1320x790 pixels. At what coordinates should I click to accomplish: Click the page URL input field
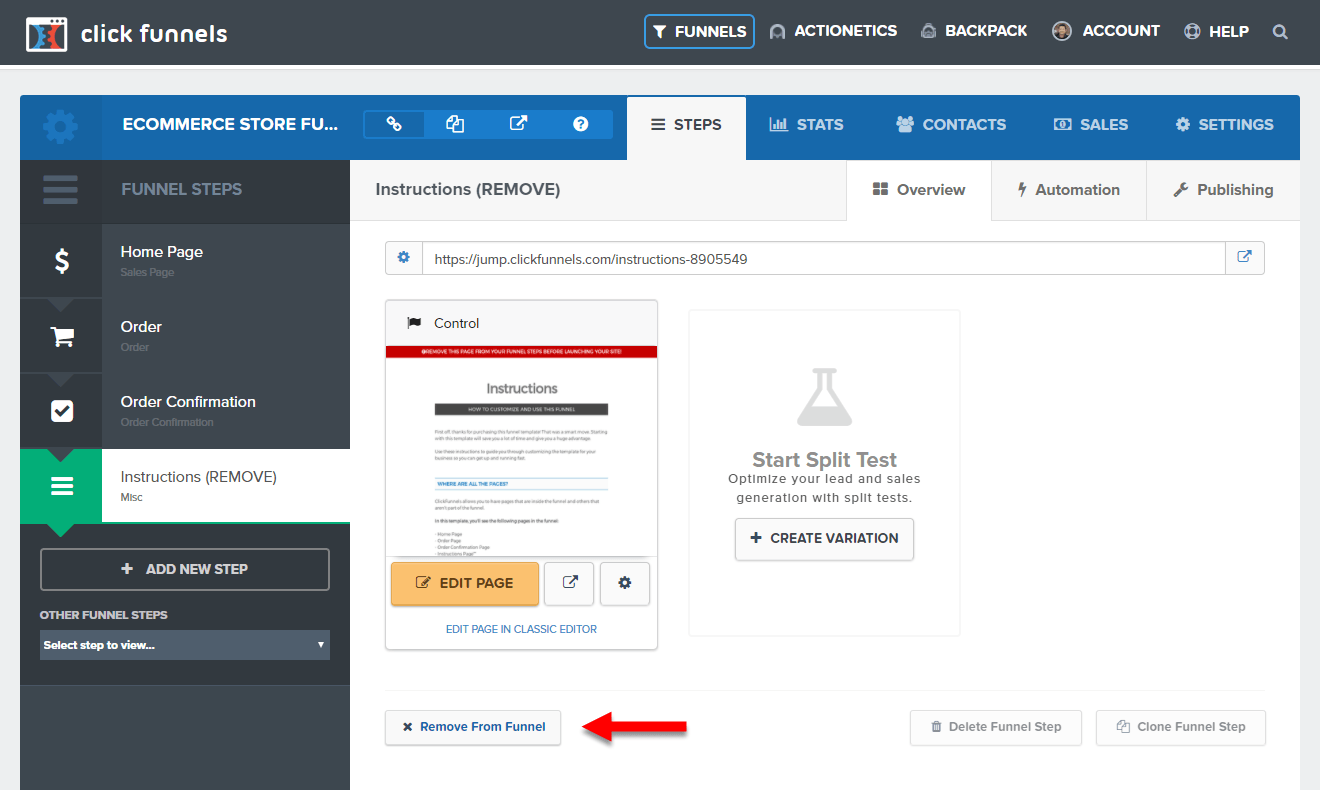(824, 258)
